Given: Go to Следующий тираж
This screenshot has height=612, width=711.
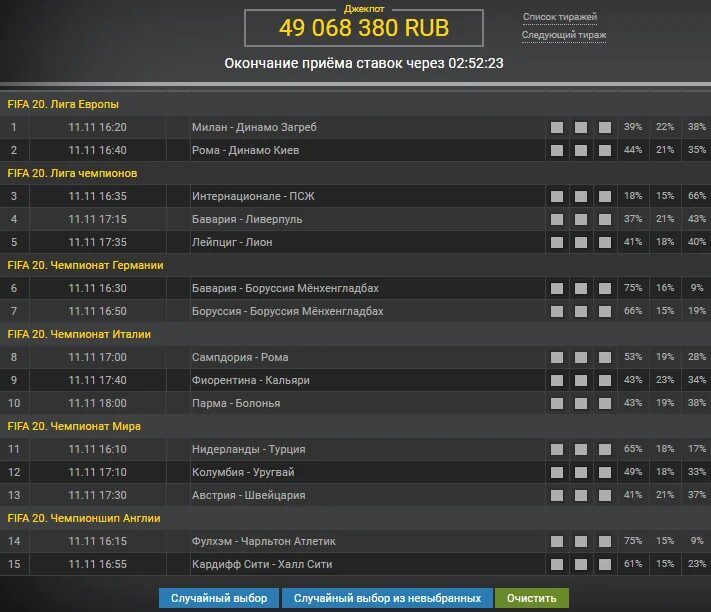Looking at the screenshot, I should pyautogui.click(x=564, y=35).
